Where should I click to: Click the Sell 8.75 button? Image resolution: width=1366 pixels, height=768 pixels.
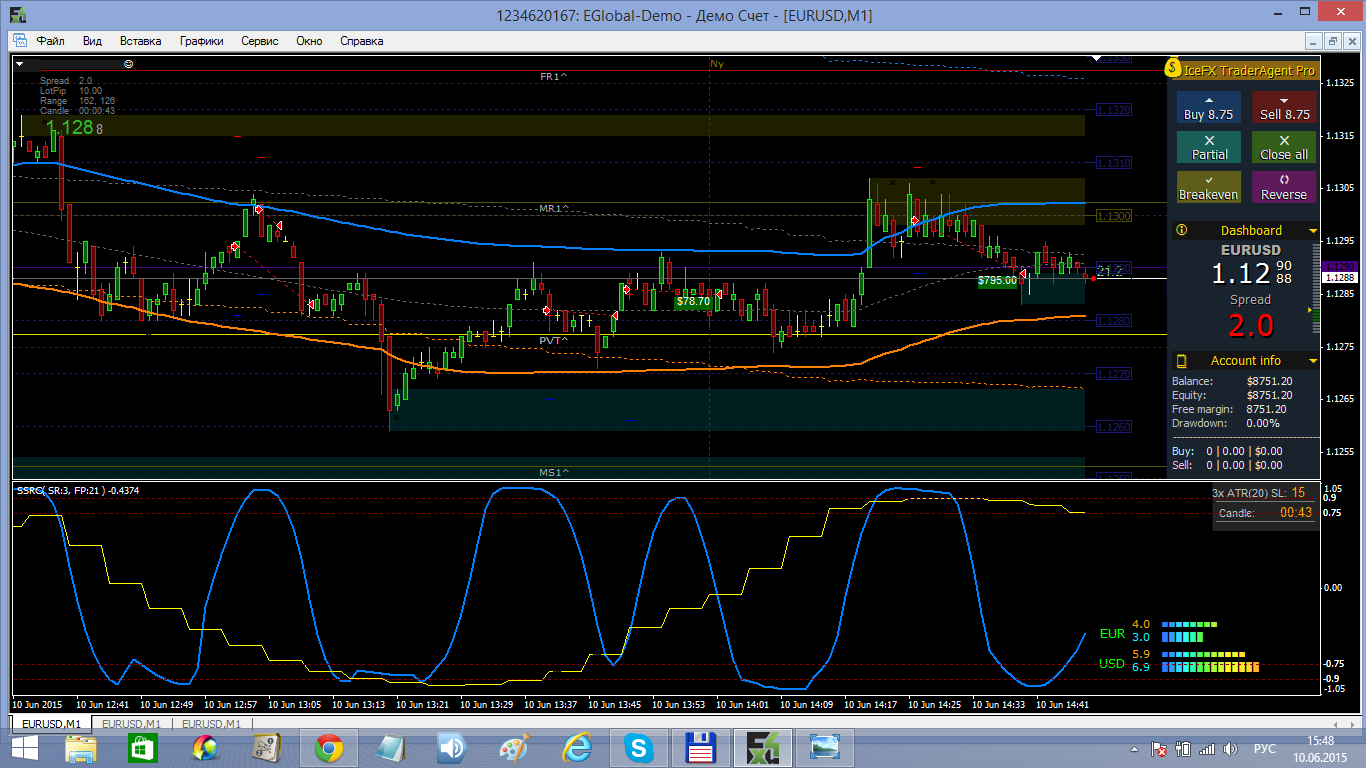1284,107
